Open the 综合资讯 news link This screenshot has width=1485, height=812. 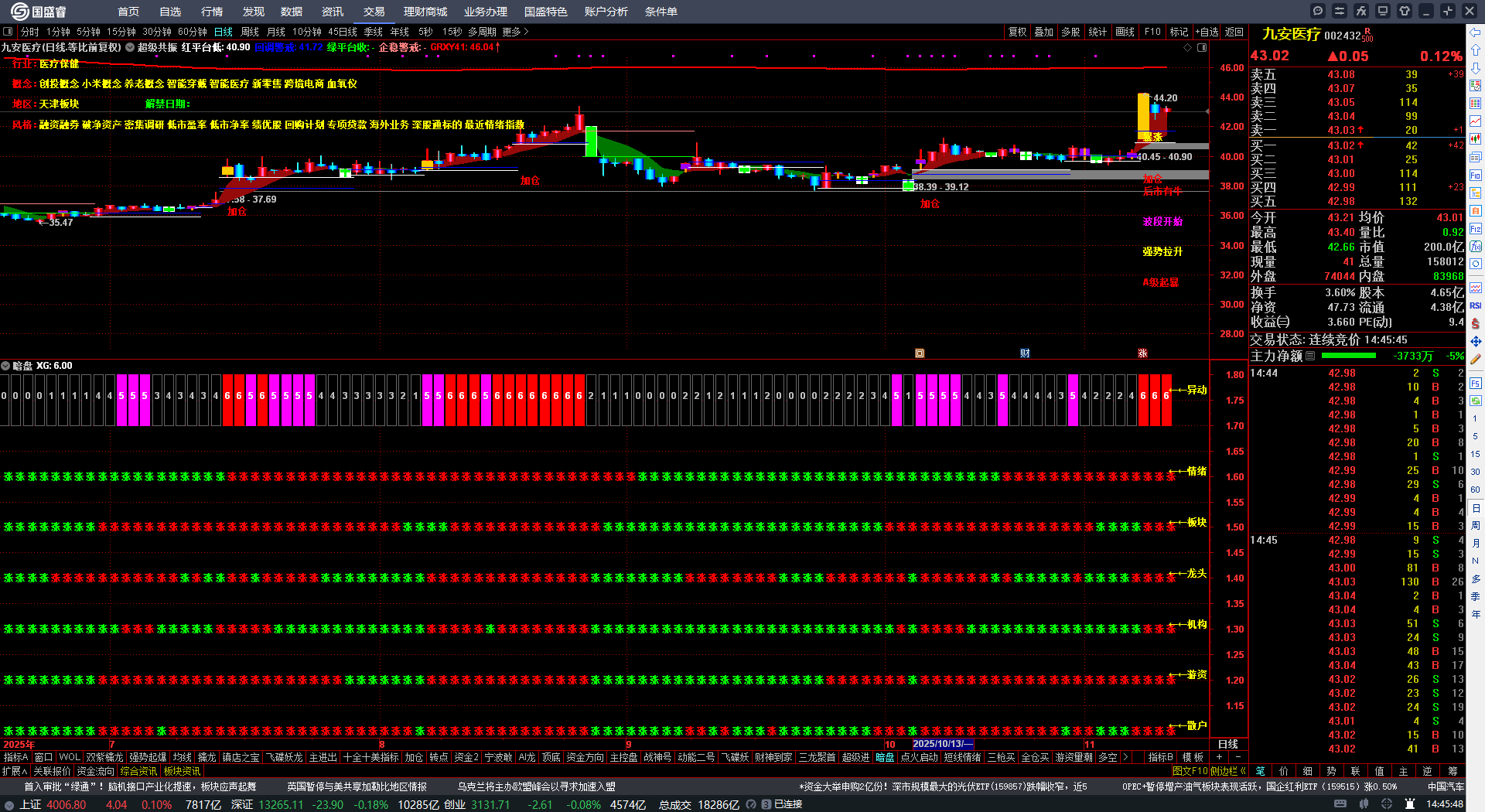click(x=139, y=771)
